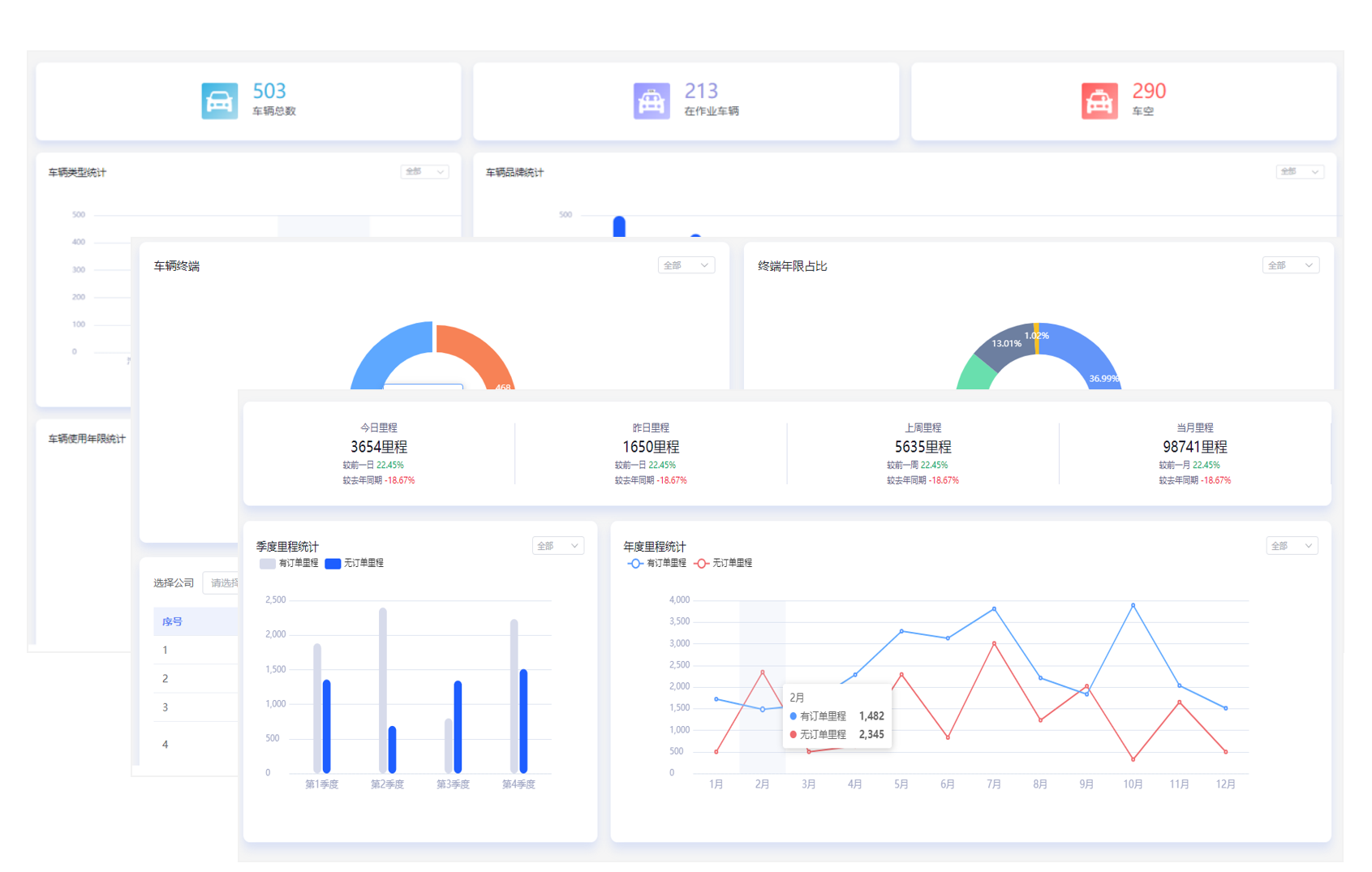This screenshot has width=1372, height=872.
Task: Click the 无订单里程 2,345 tooltip row
Action: tap(837, 734)
